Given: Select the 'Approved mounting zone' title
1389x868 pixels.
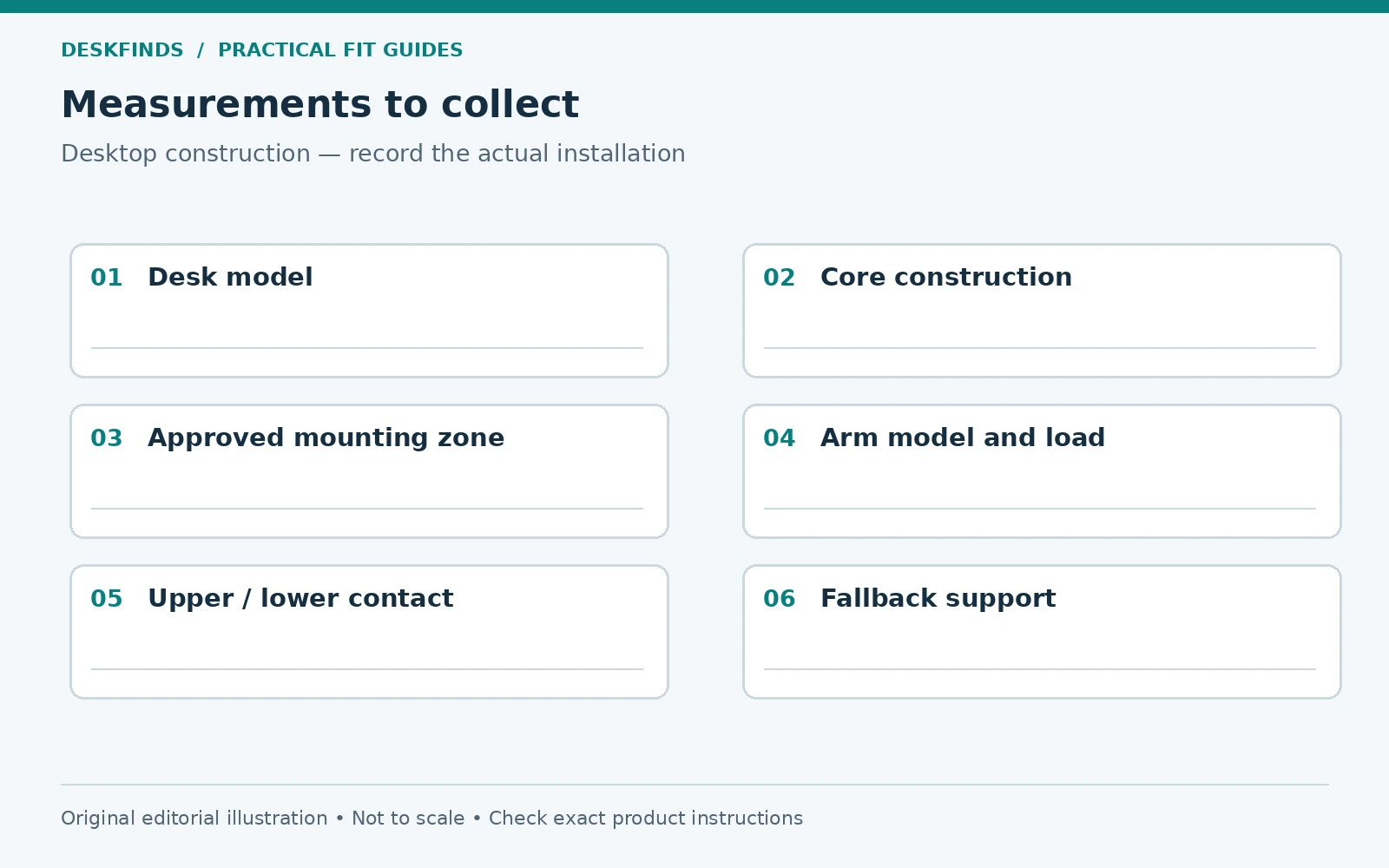Looking at the screenshot, I should point(326,438).
